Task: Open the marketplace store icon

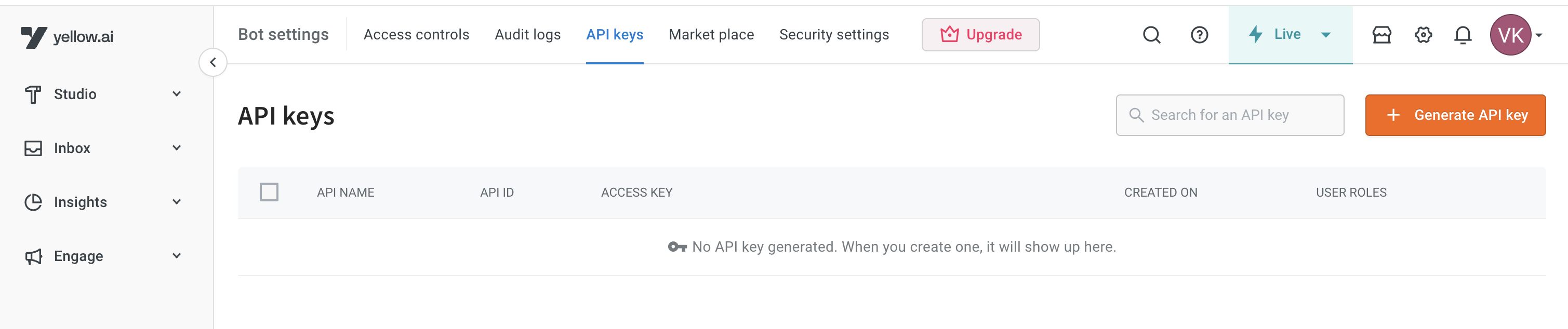Action: (1381, 35)
